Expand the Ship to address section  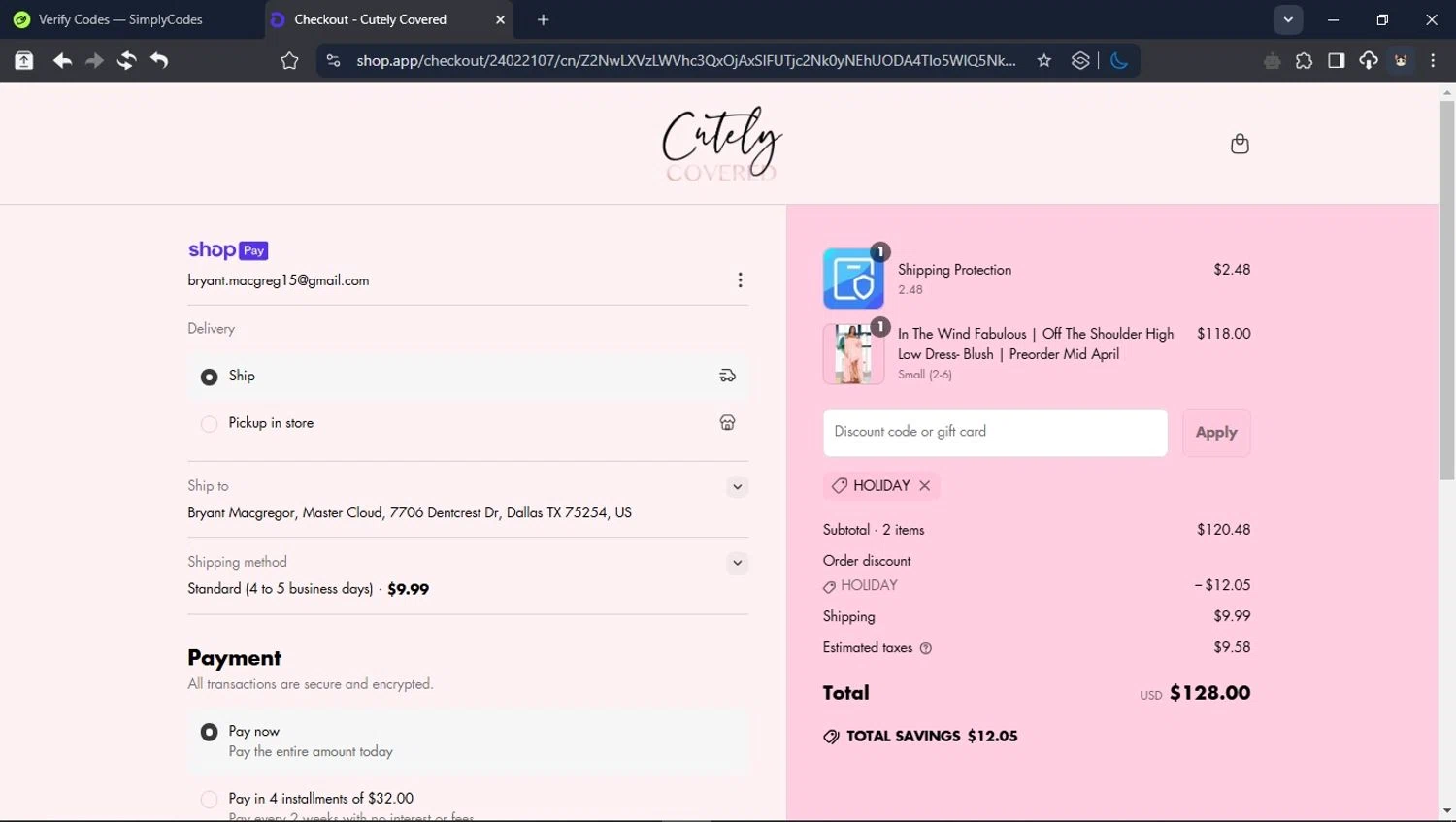click(x=738, y=487)
